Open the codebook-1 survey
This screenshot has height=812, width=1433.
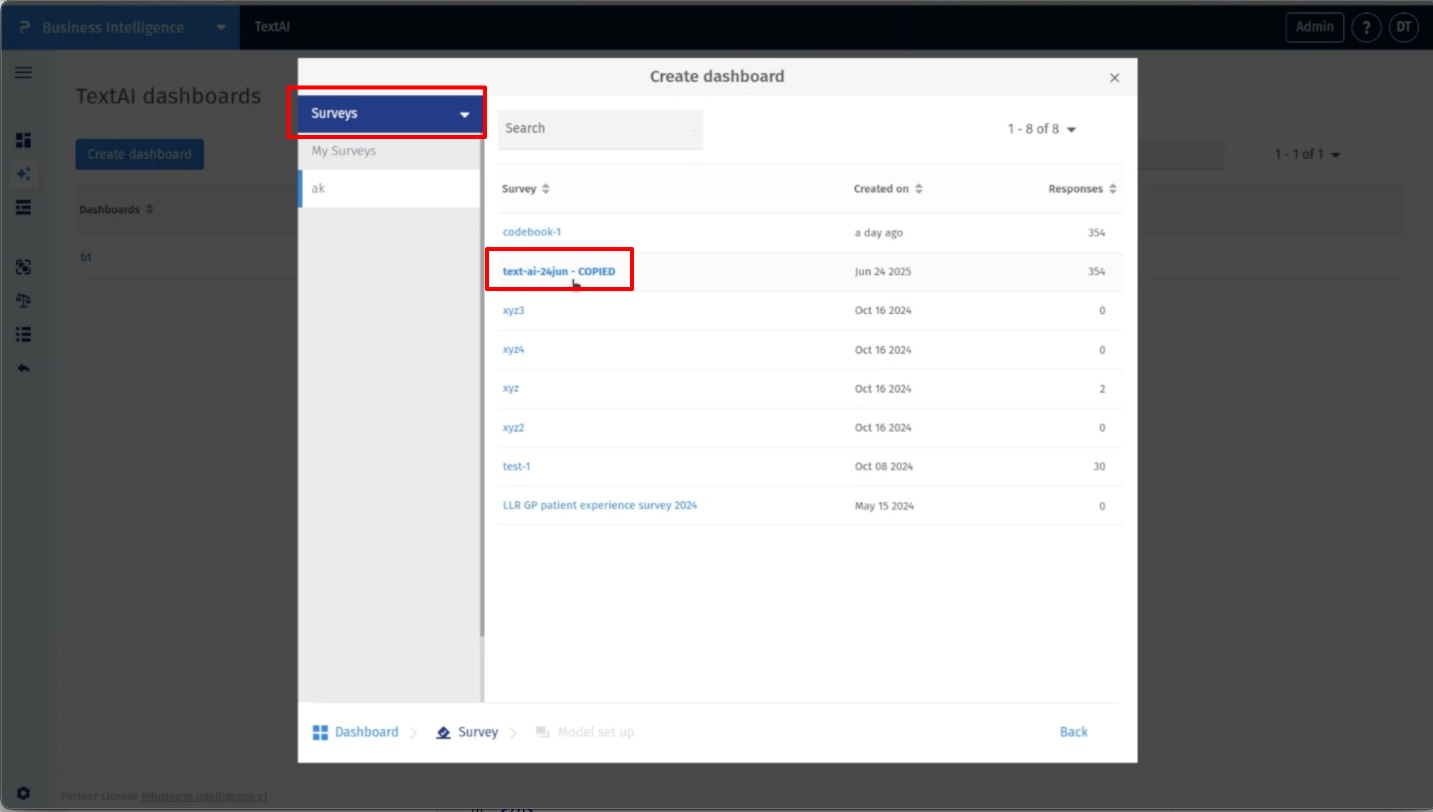(x=532, y=232)
